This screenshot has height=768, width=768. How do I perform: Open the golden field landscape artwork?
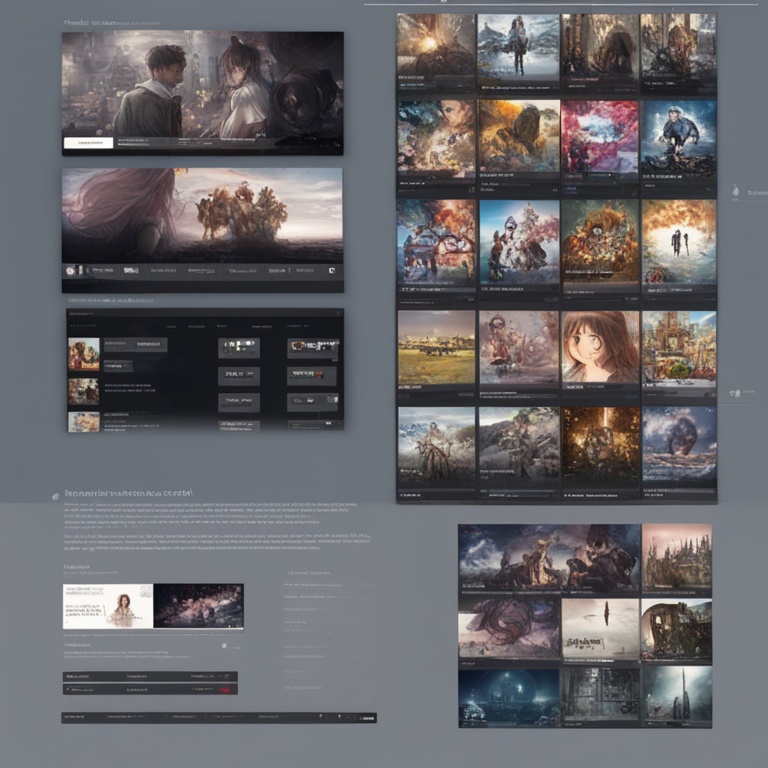[436, 348]
